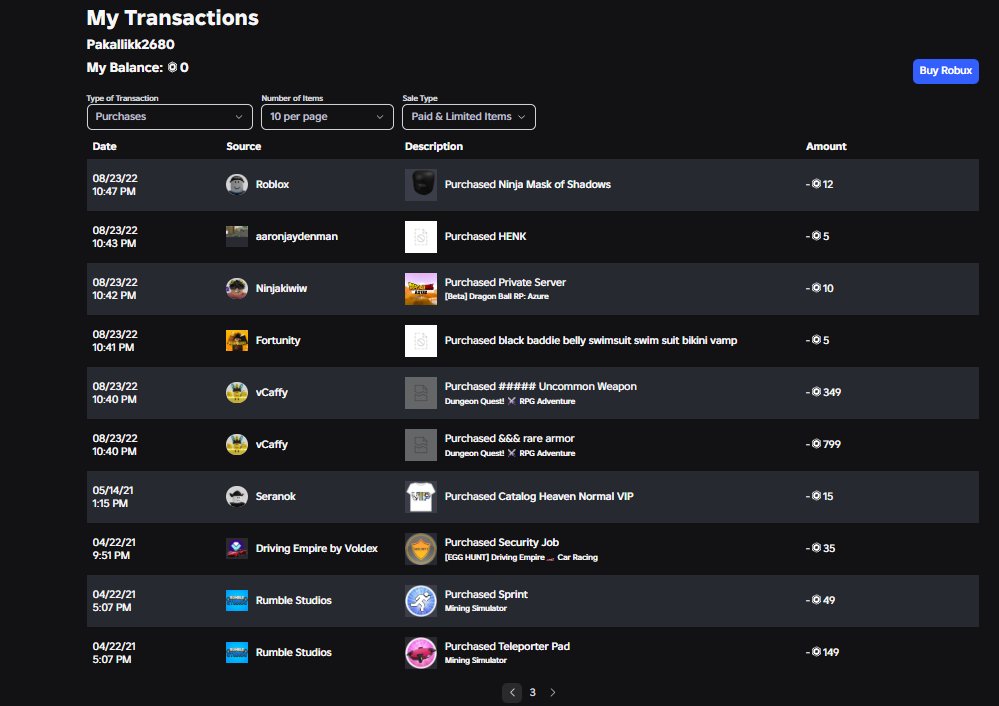
Task: Open black baddie swimsuit item thumbnail
Action: 420,341
